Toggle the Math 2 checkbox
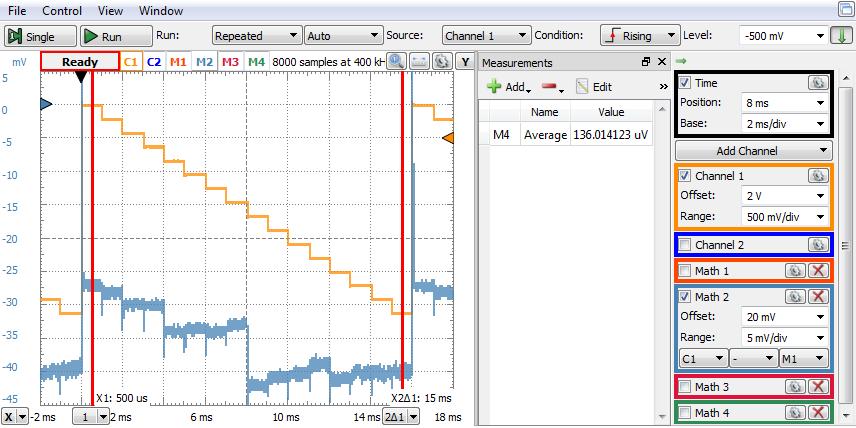 [x=686, y=297]
